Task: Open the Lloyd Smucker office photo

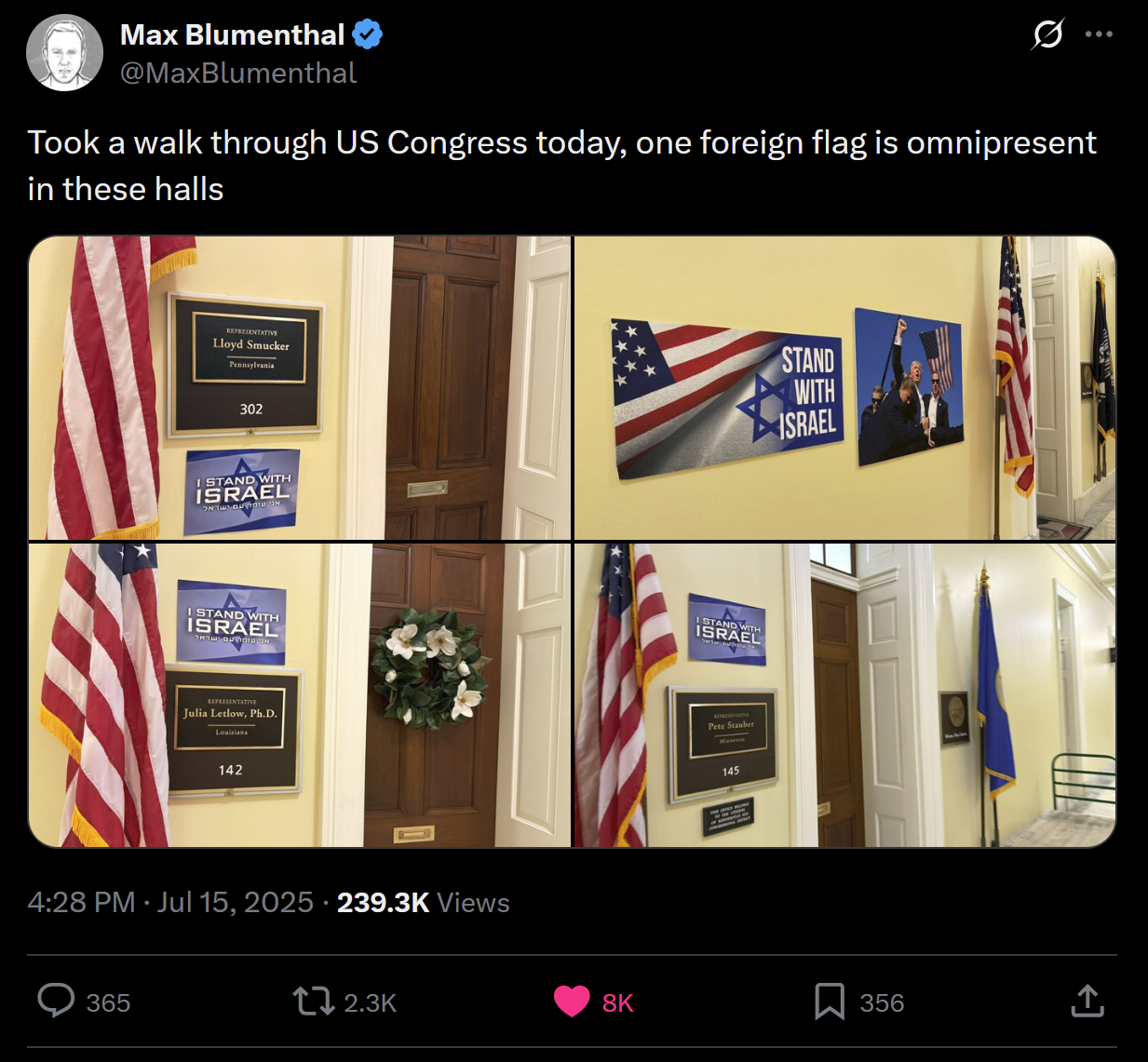Action: point(300,388)
